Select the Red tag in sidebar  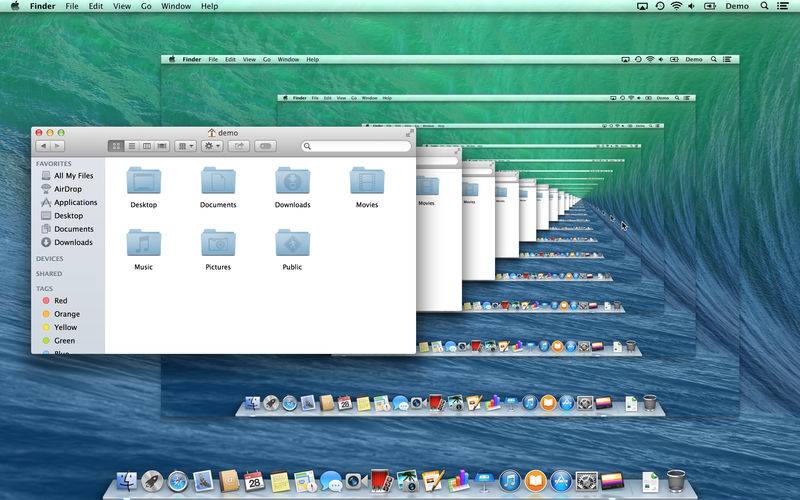pyautogui.click(x=55, y=301)
